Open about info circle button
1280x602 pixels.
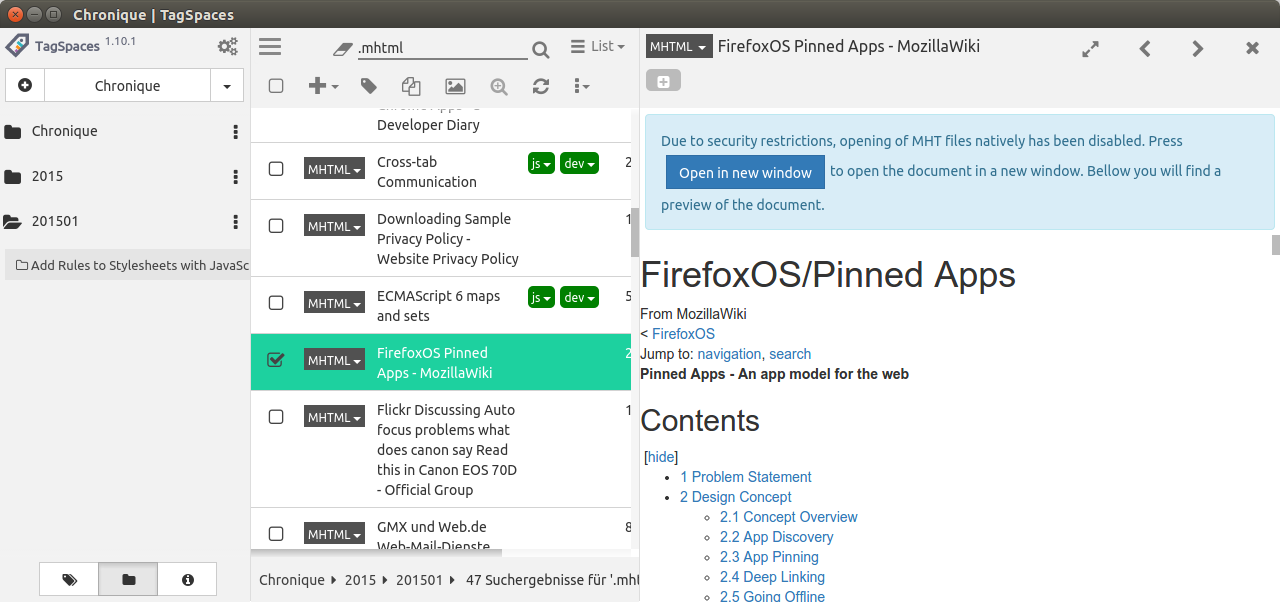coord(187,579)
